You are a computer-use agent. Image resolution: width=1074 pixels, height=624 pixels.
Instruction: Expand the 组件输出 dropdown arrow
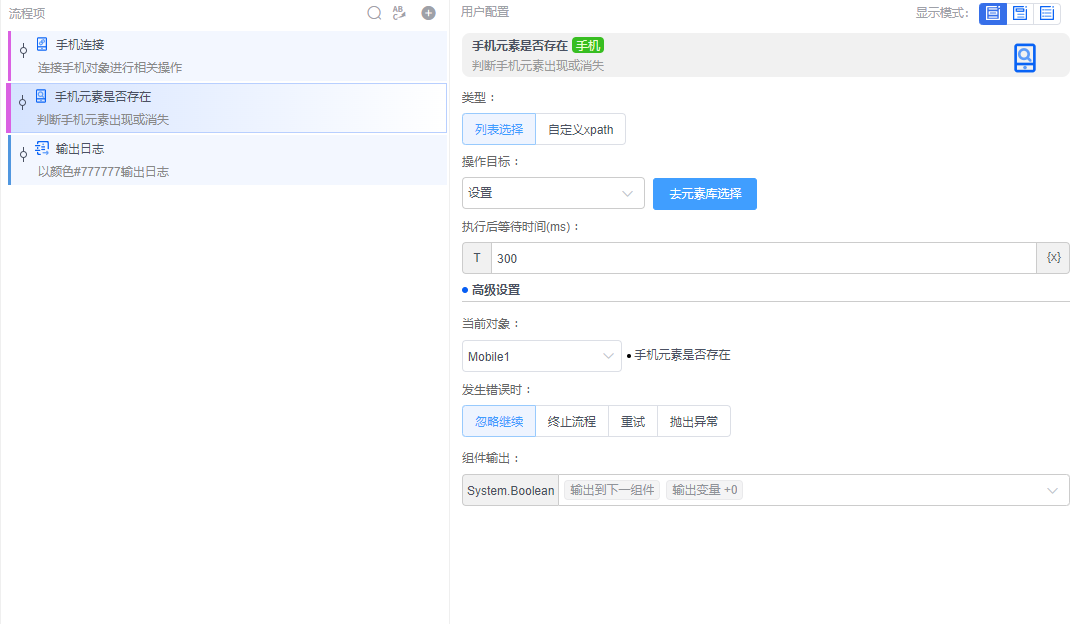1050,490
